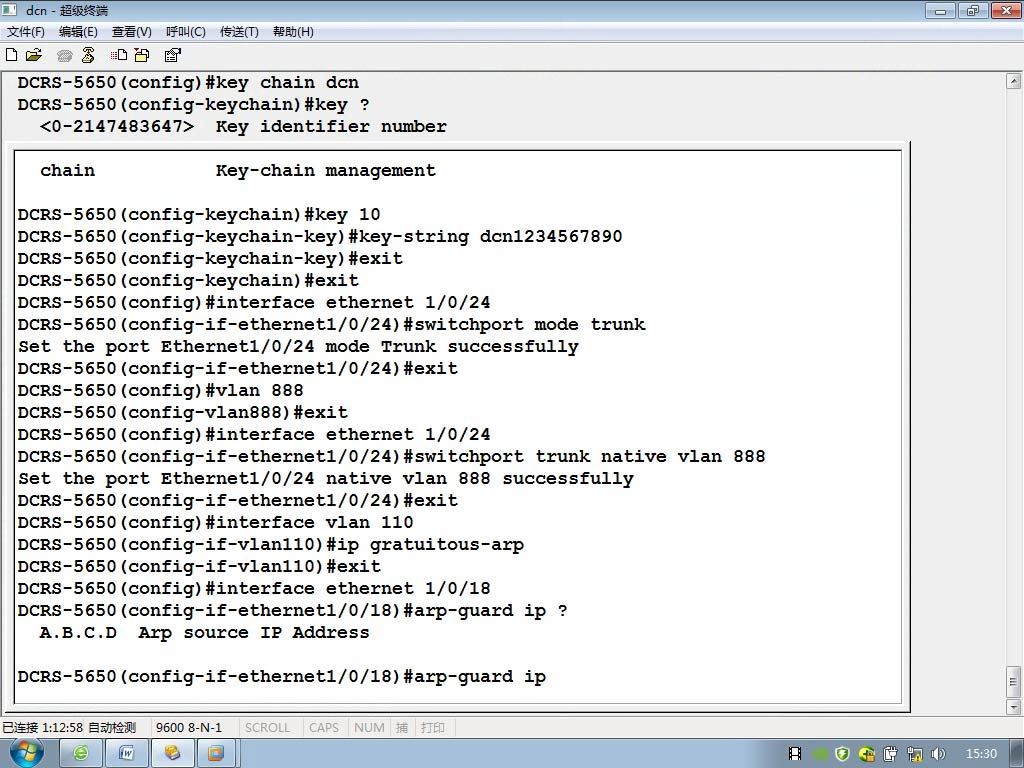
Task: Click the text 'Key identifier number'
Action: [x=331, y=127]
